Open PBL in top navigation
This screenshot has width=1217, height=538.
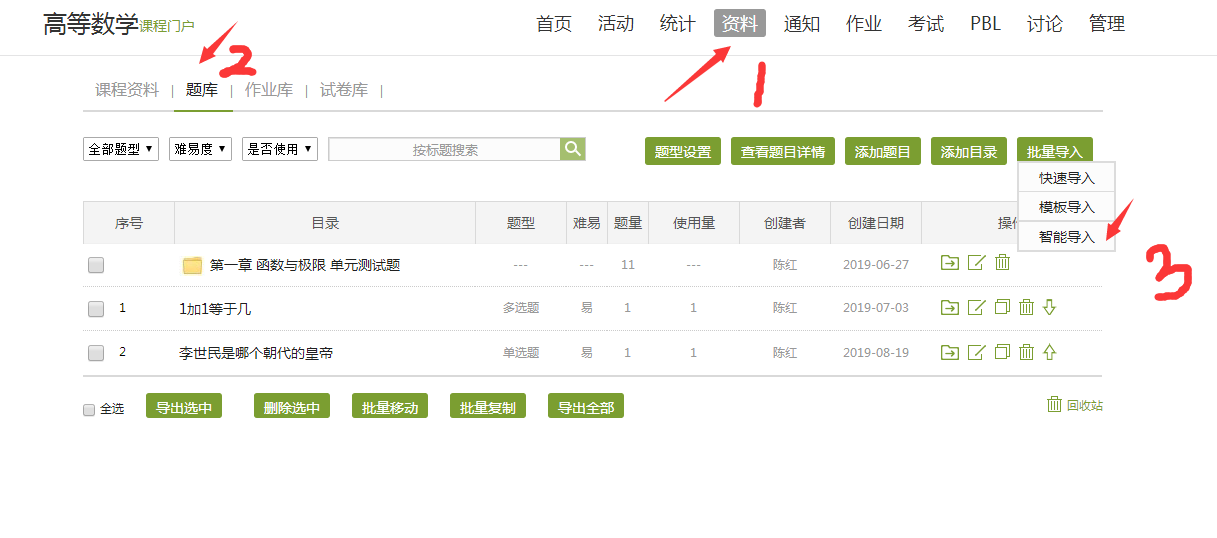(x=985, y=24)
